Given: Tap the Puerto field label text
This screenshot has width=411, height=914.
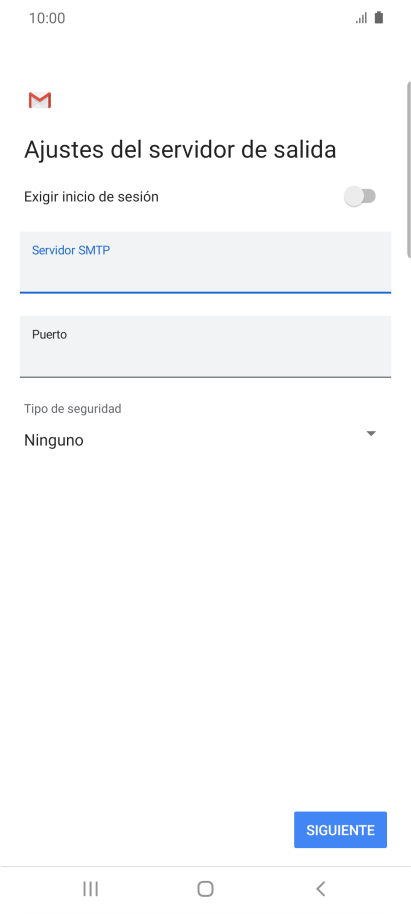Looking at the screenshot, I should (50, 335).
